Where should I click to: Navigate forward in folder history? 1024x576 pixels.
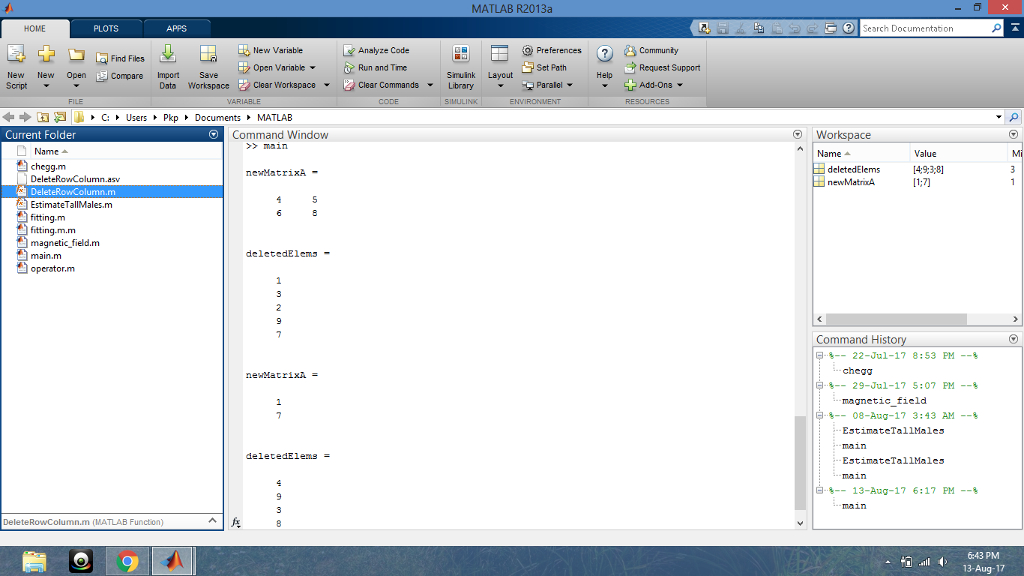(x=25, y=118)
